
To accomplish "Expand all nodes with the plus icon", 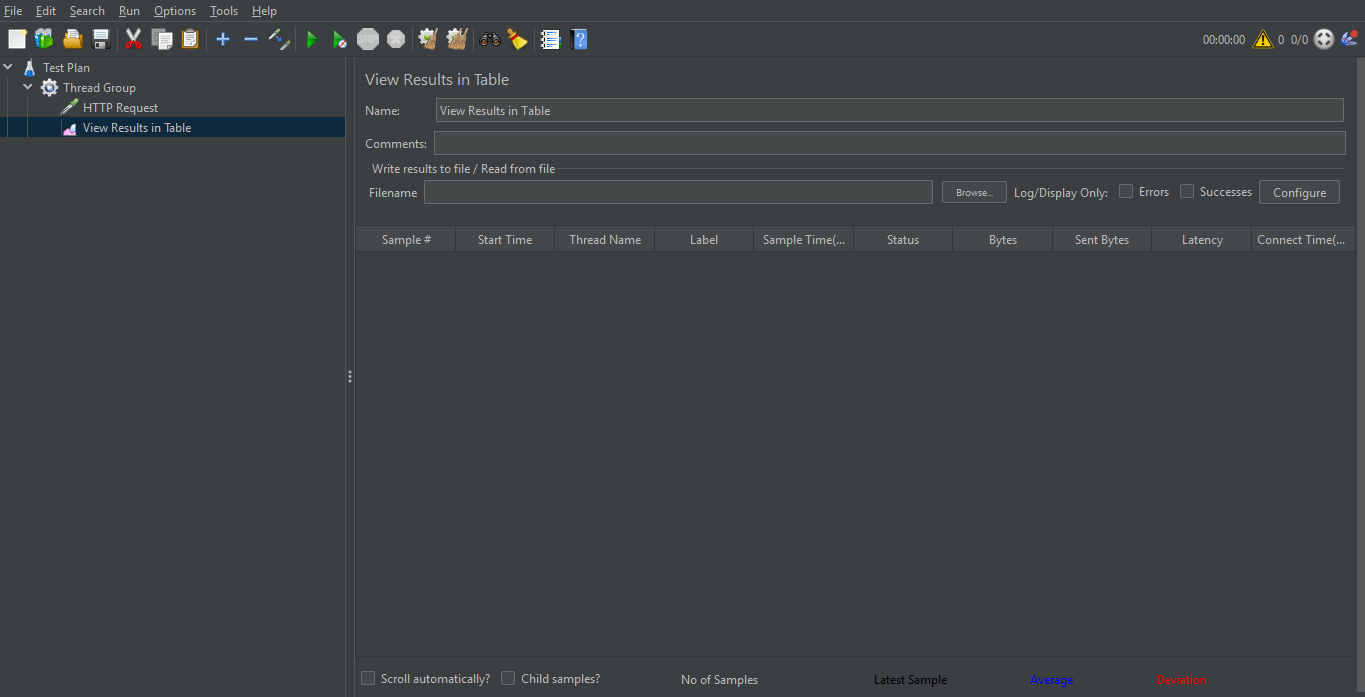I will click(x=223, y=39).
